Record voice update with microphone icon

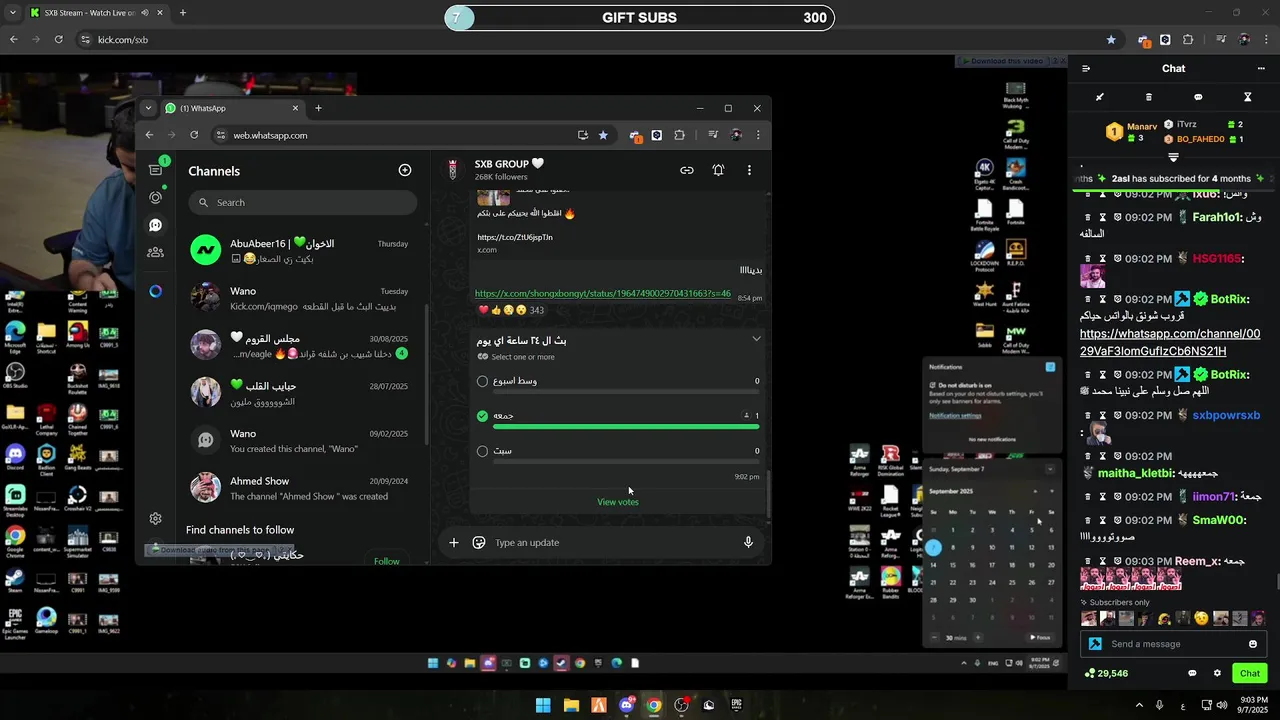click(748, 543)
